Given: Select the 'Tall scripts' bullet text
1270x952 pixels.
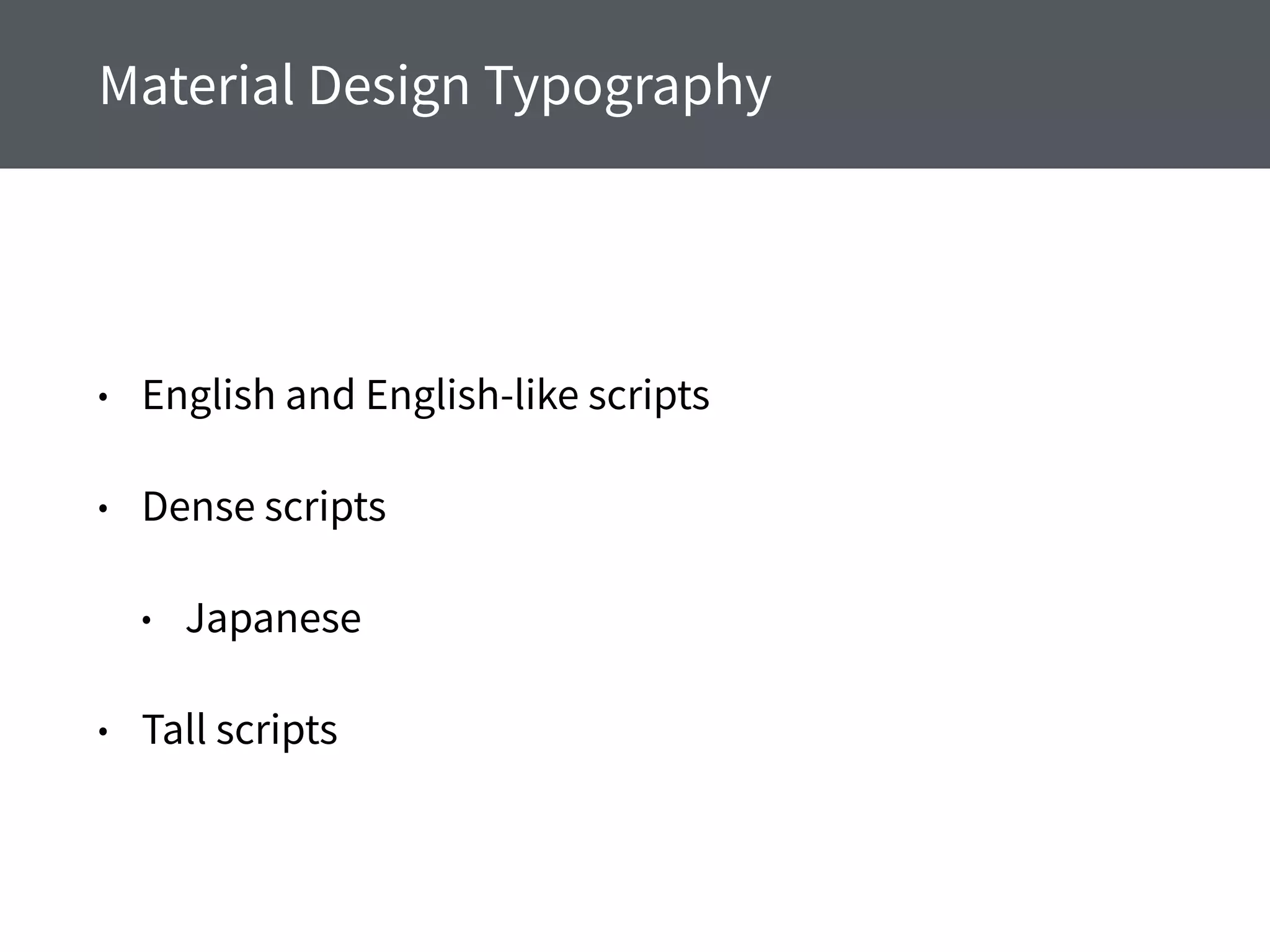Looking at the screenshot, I should (x=239, y=729).
